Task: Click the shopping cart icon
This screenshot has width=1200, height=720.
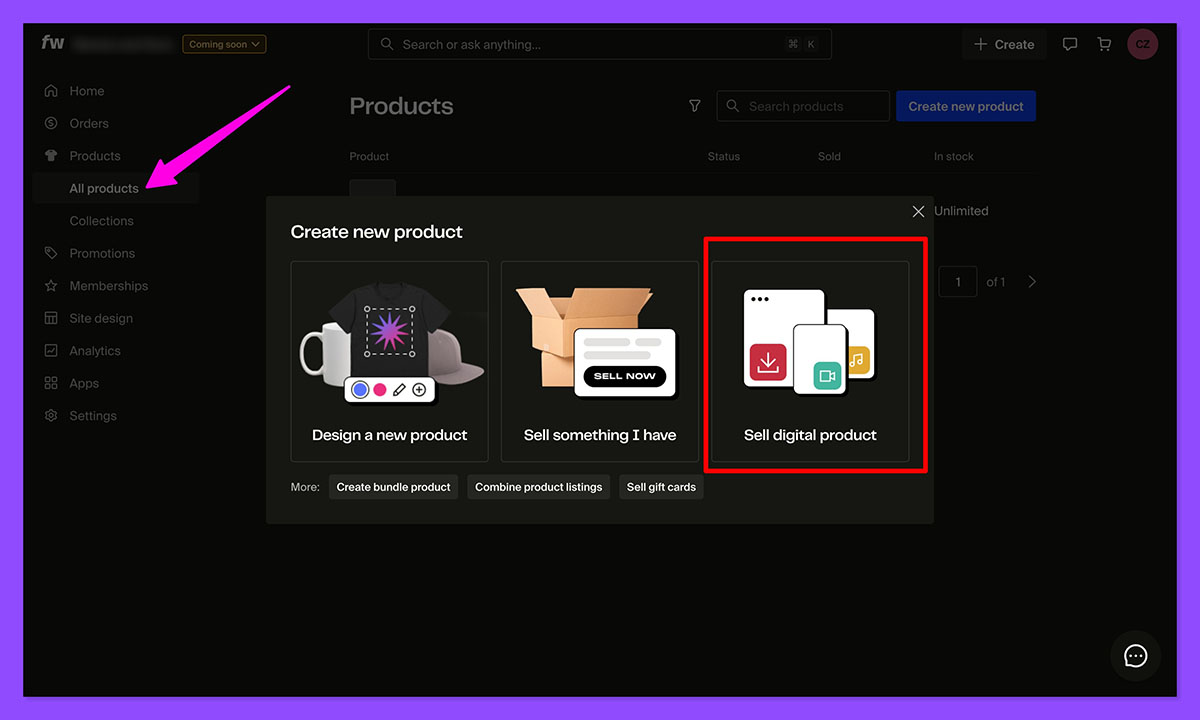Action: pos(1104,43)
